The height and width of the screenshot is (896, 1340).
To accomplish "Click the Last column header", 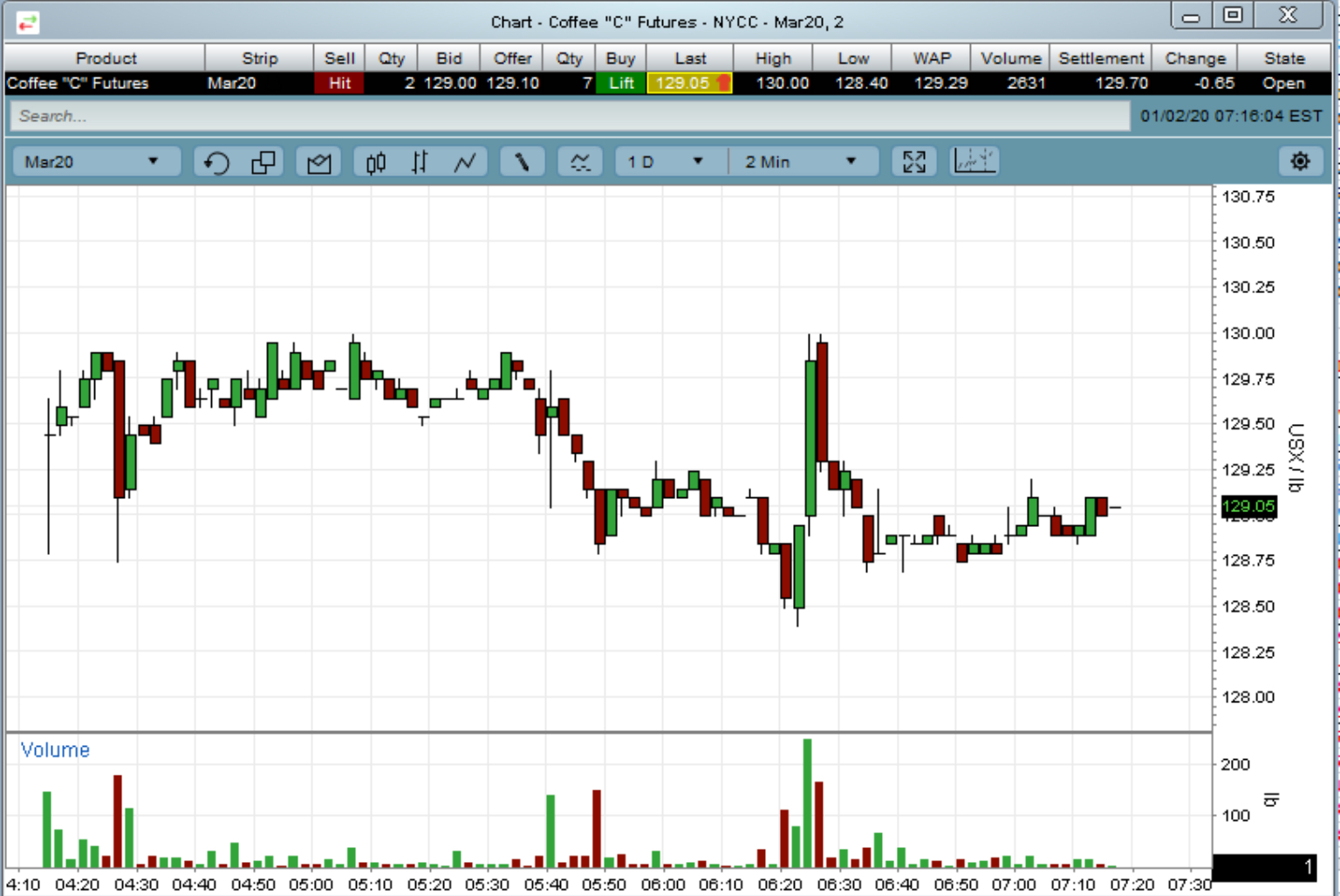I will point(690,58).
